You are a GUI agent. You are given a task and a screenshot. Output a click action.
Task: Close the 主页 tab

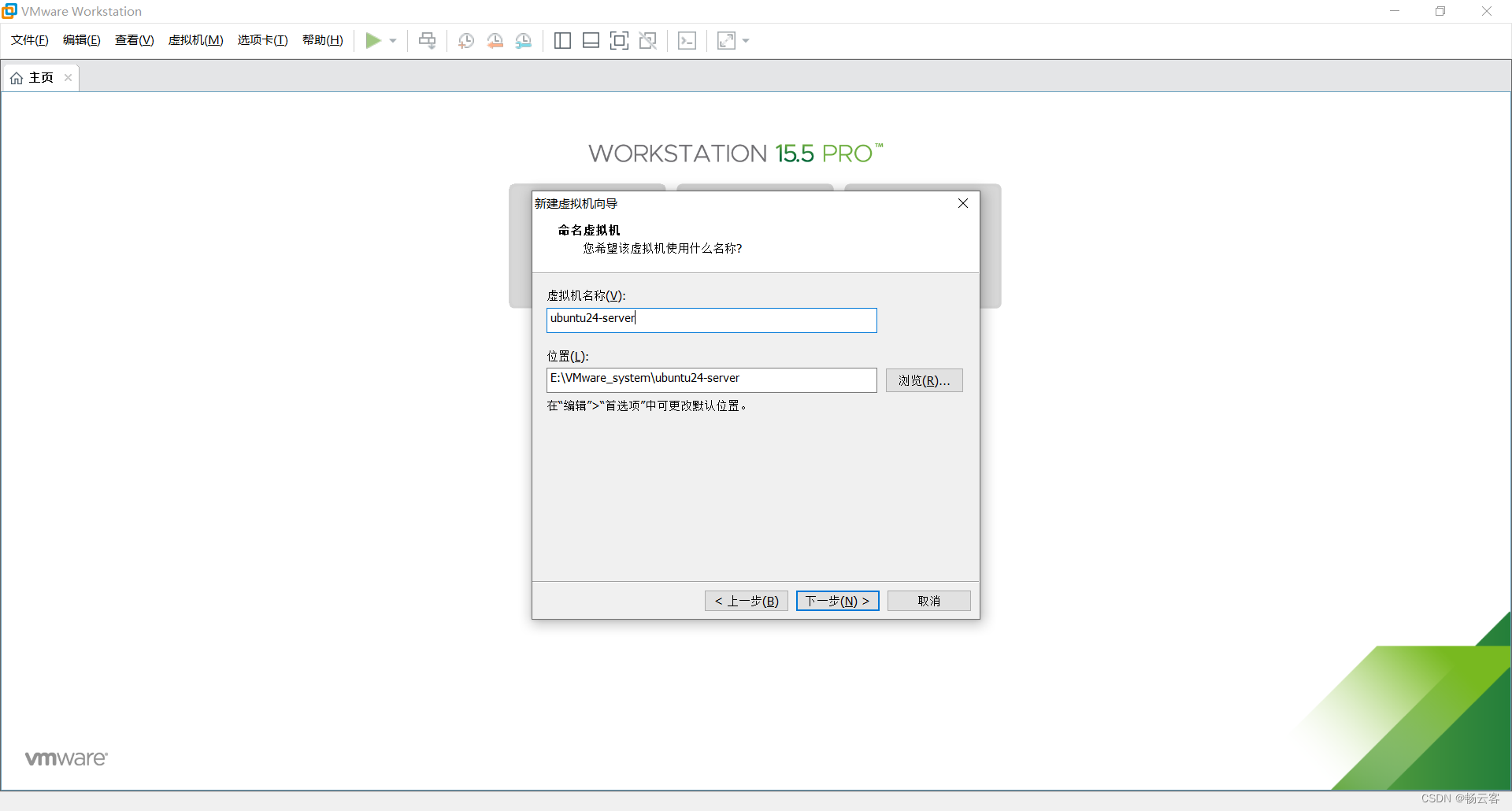[69, 78]
